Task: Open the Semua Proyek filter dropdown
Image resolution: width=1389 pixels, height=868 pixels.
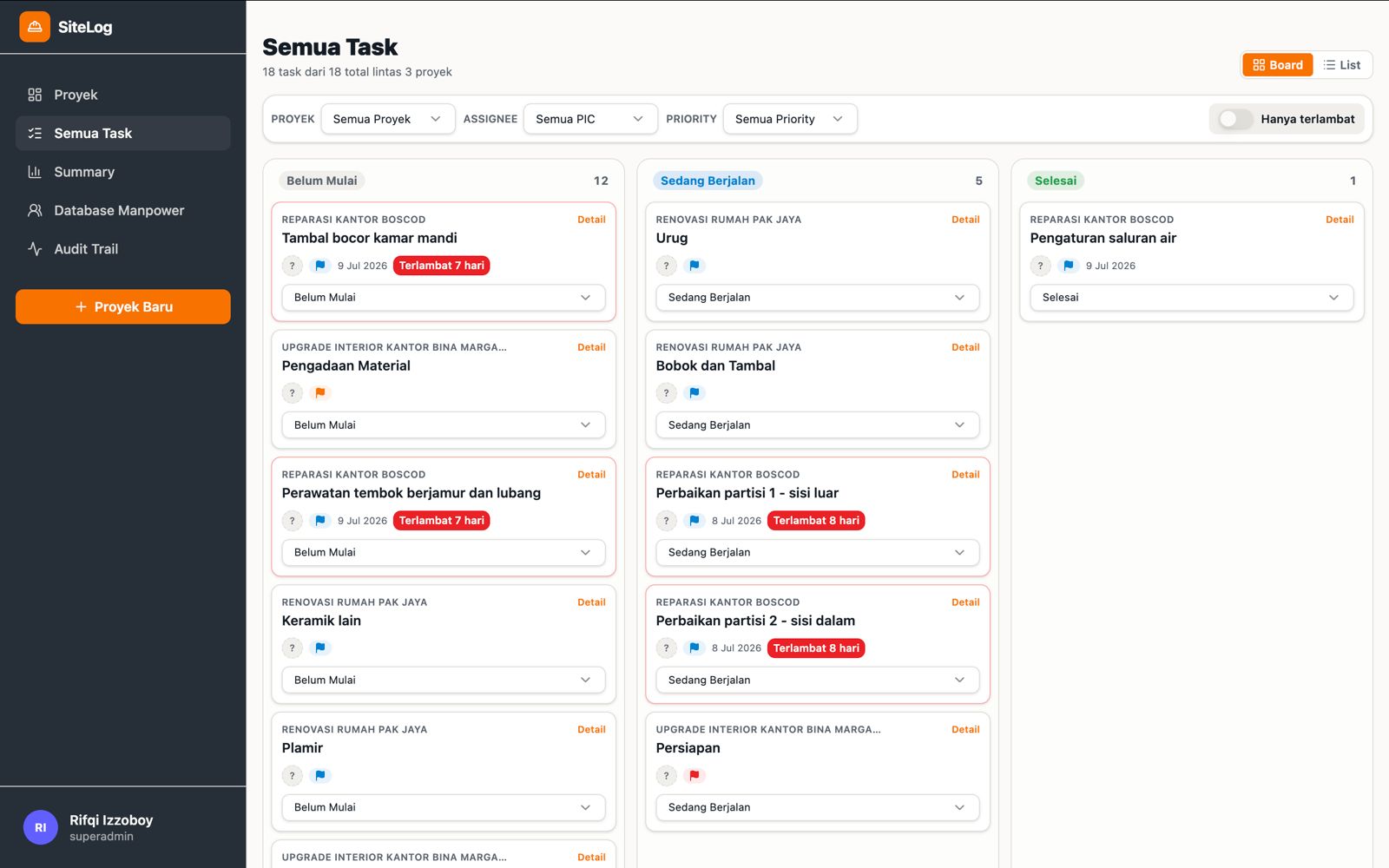Action: (x=388, y=119)
